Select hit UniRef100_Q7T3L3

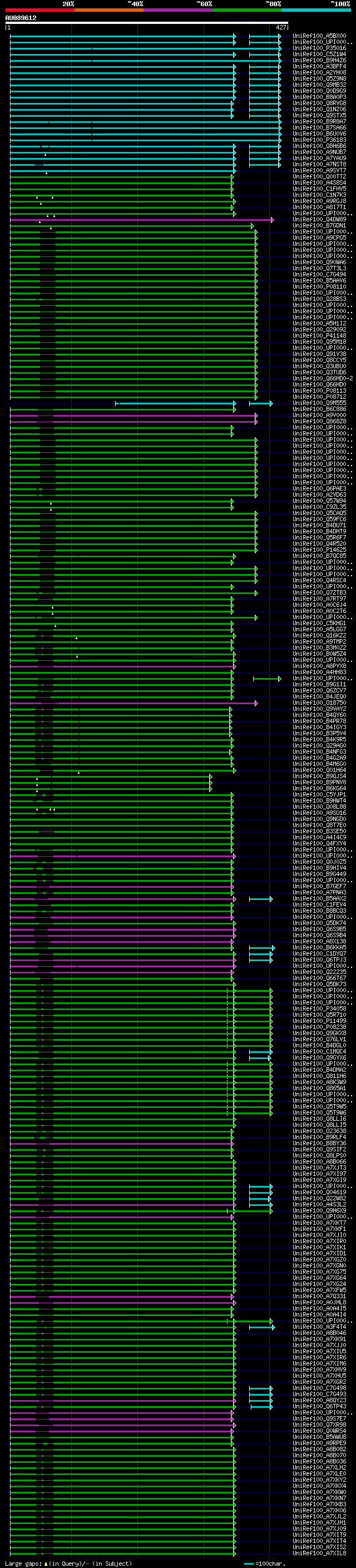coord(319,269)
